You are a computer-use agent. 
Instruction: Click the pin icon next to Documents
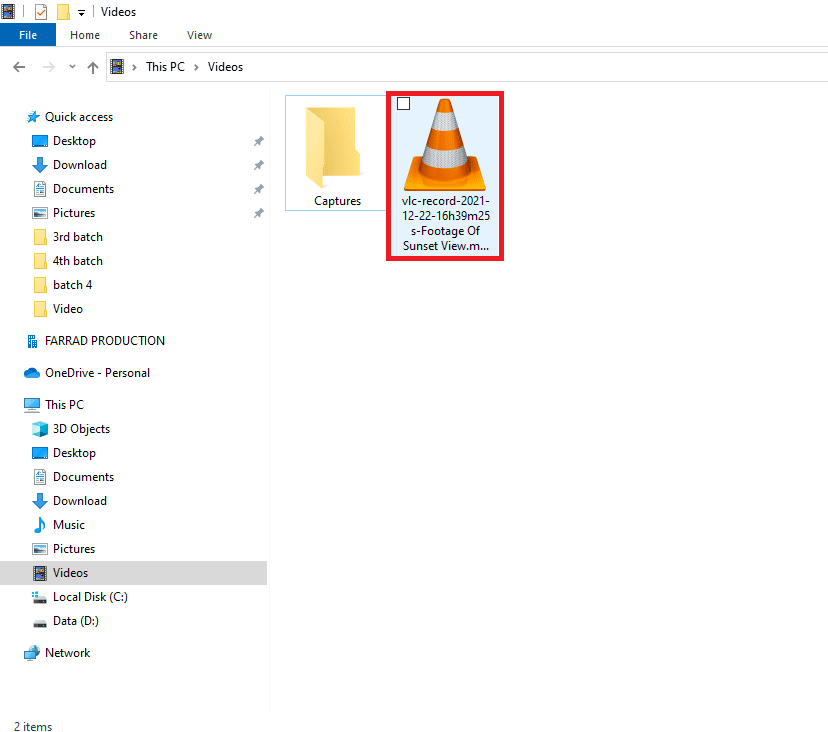pos(258,189)
